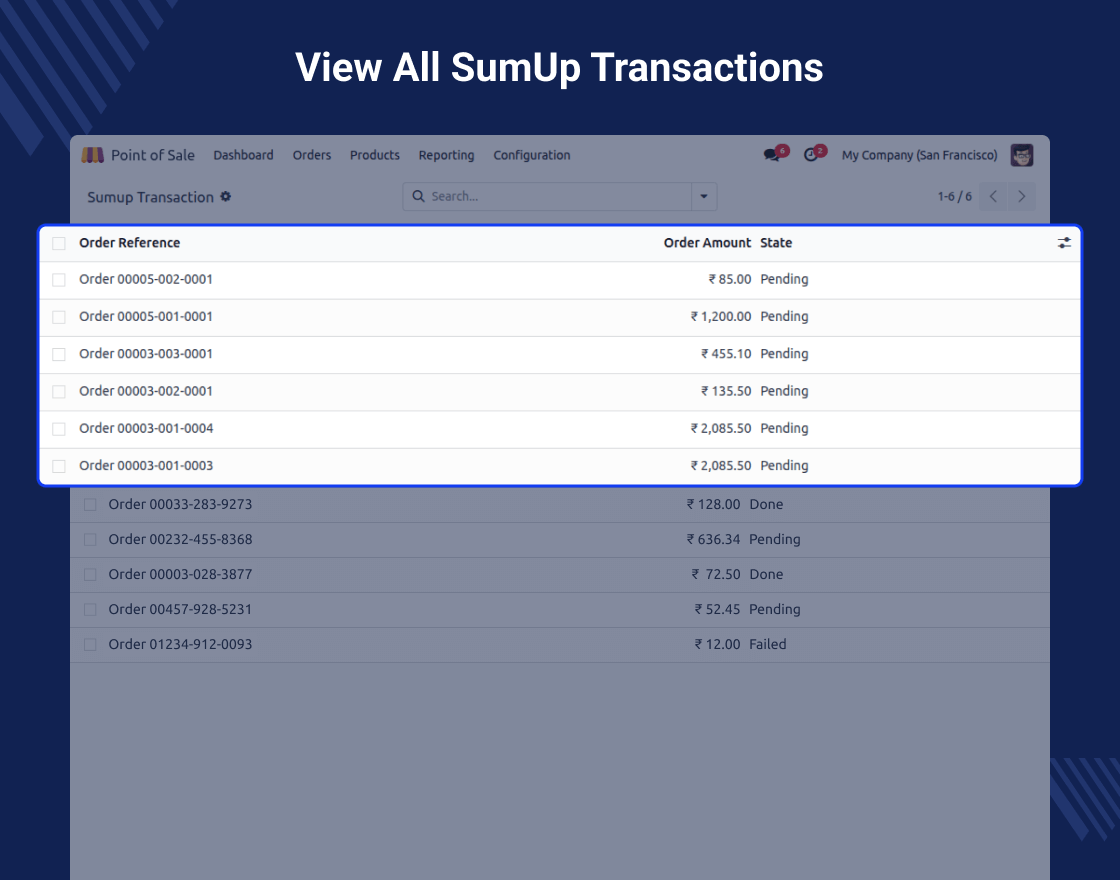Image resolution: width=1120 pixels, height=880 pixels.
Task: Check the box for Order 00003-001-0004
Action: point(59,429)
